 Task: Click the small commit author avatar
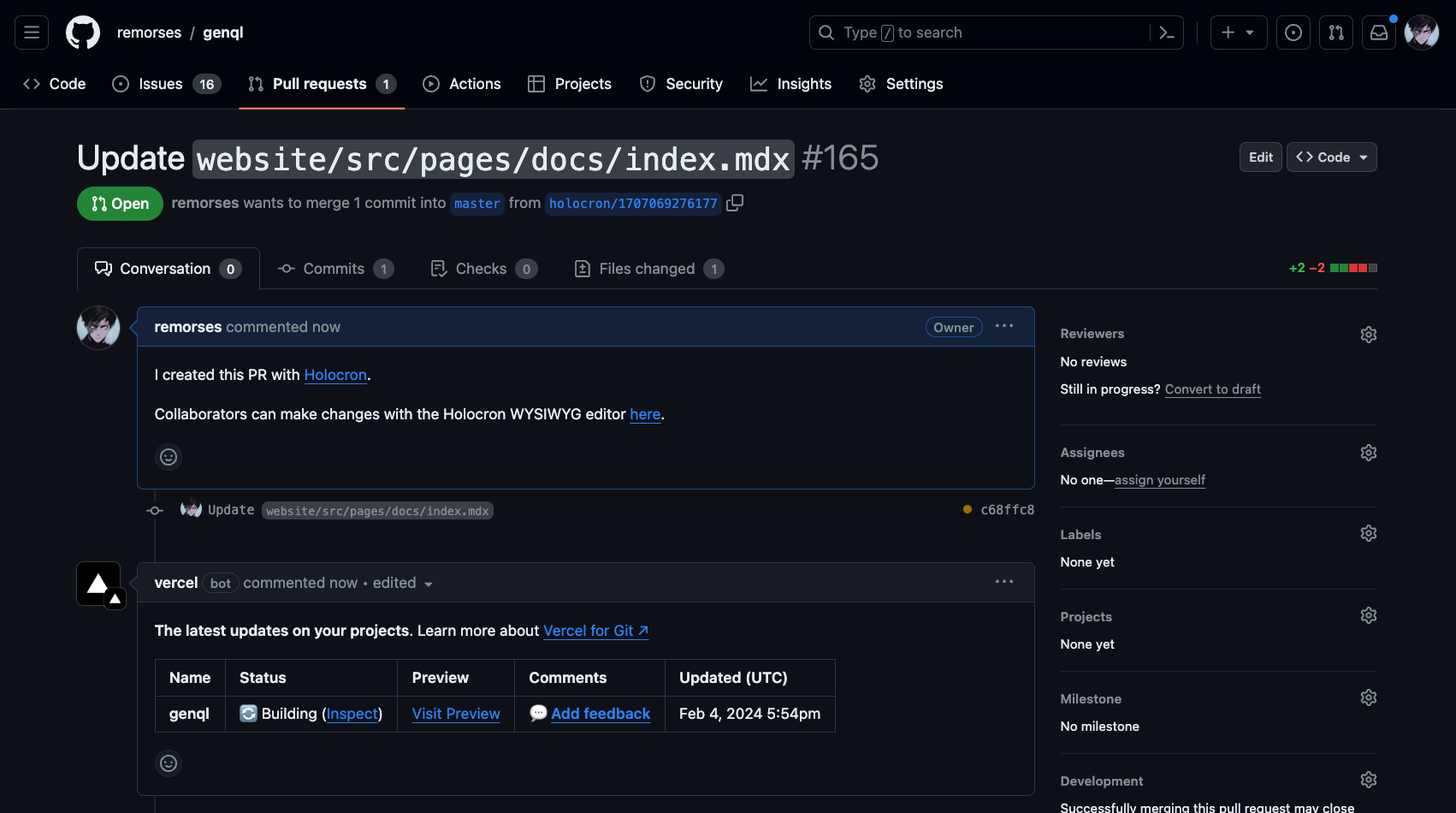click(192, 509)
